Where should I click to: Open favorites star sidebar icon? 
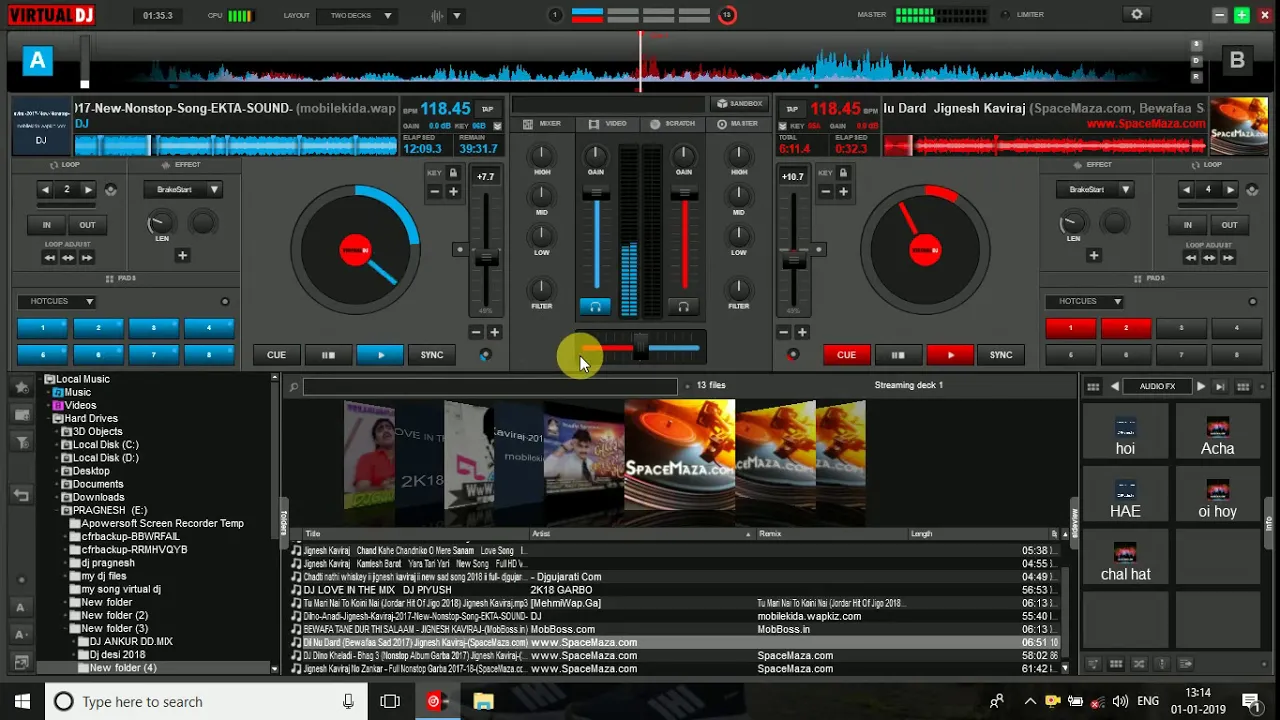[x=21, y=387]
